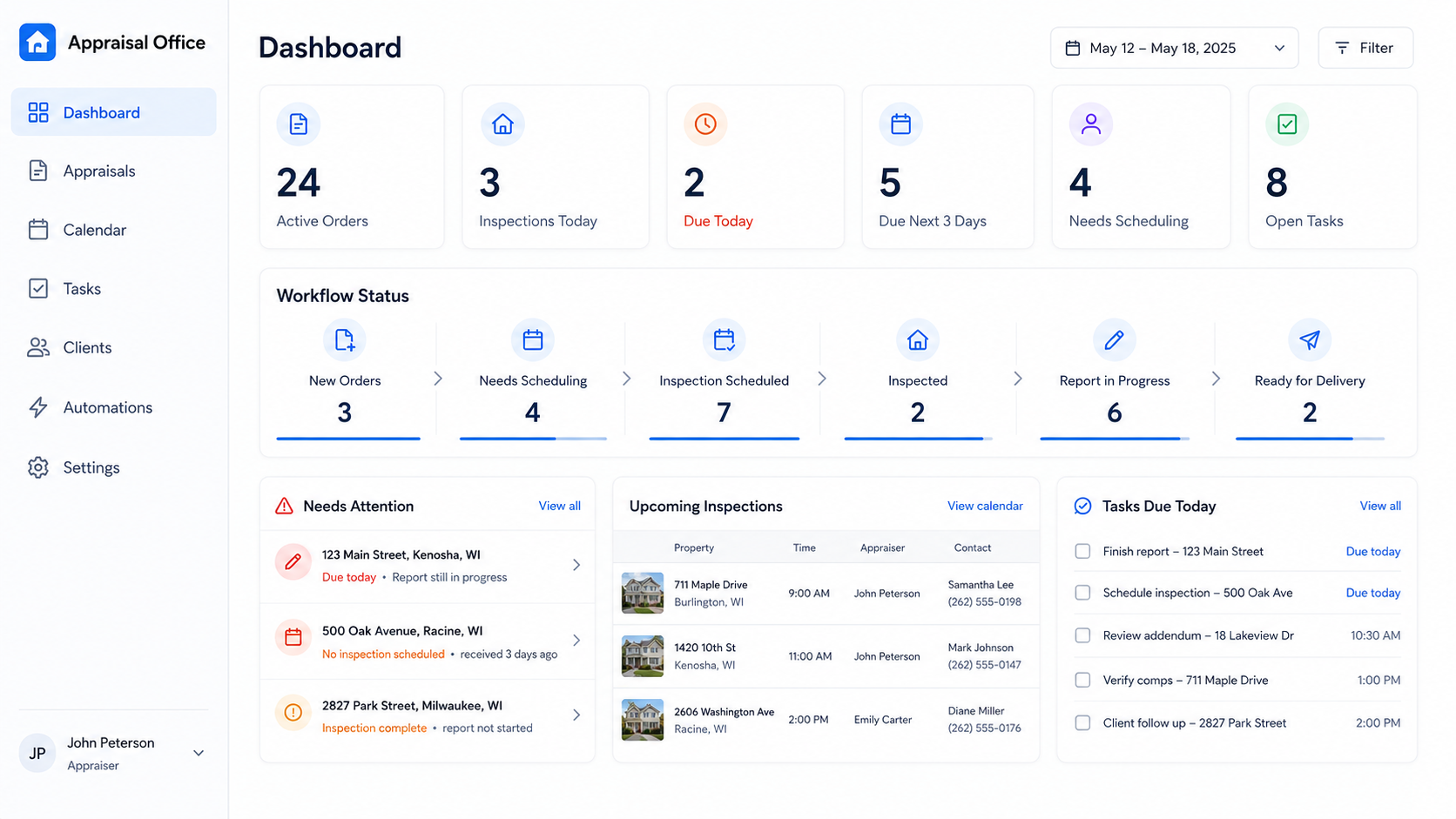This screenshot has width=1456, height=819.
Task: Expand the 2827 Park Street, Milwaukee row chevron
Action: point(576,715)
